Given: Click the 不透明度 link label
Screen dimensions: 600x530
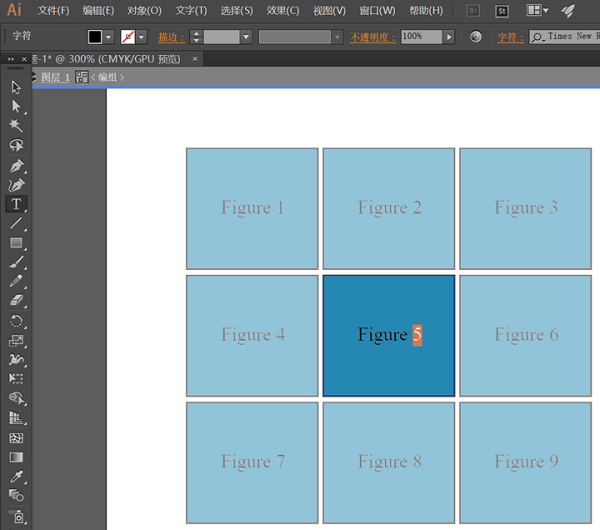Looking at the screenshot, I should pyautogui.click(x=373, y=37).
